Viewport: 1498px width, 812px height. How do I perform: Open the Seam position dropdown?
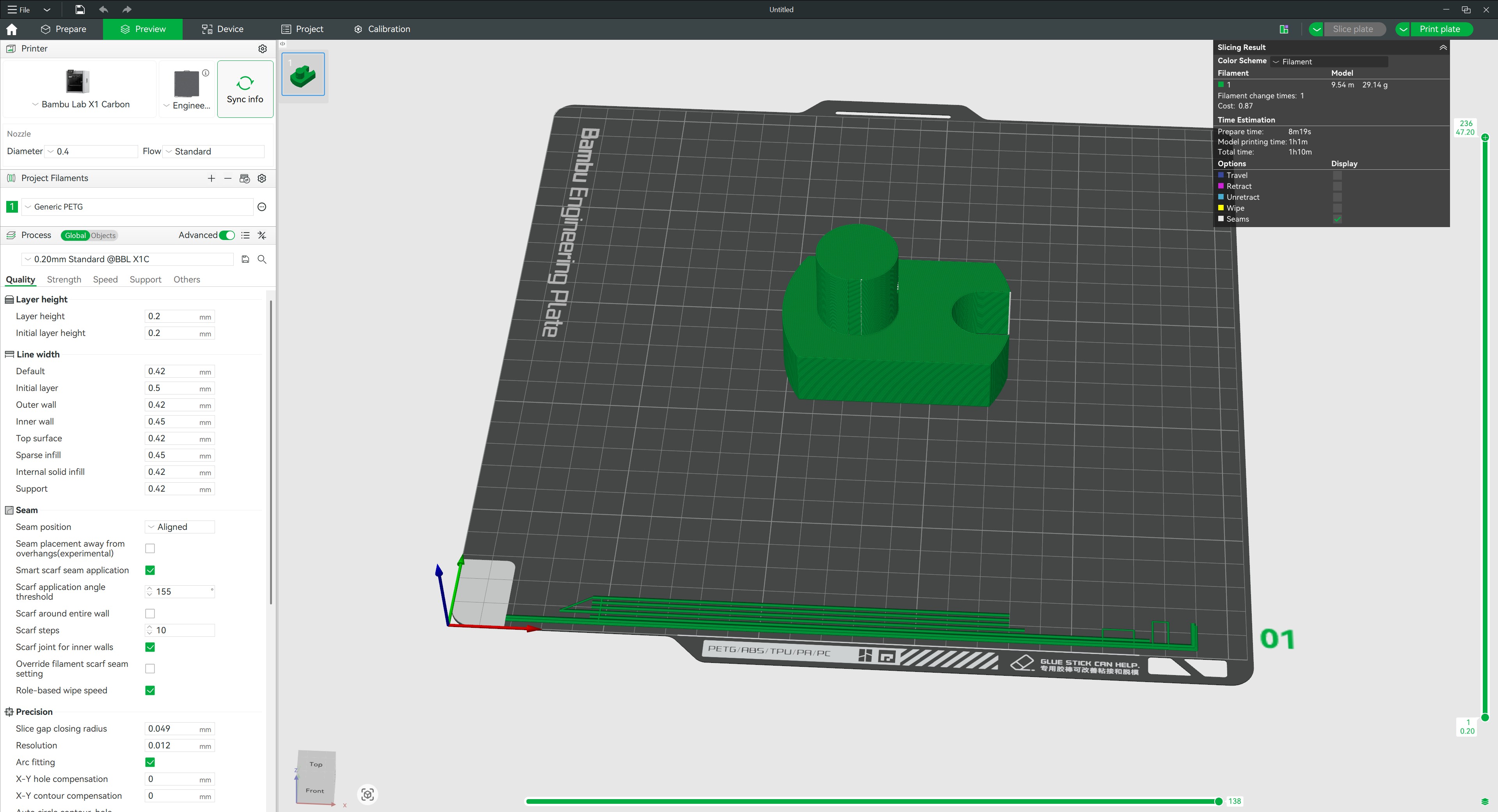[180, 527]
